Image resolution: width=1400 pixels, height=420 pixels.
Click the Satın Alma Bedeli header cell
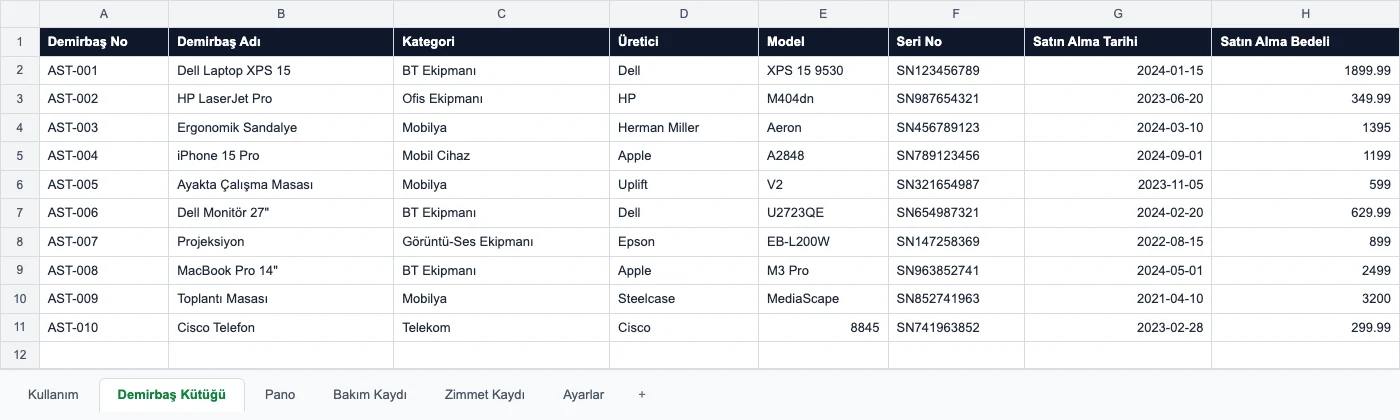(x=1306, y=42)
